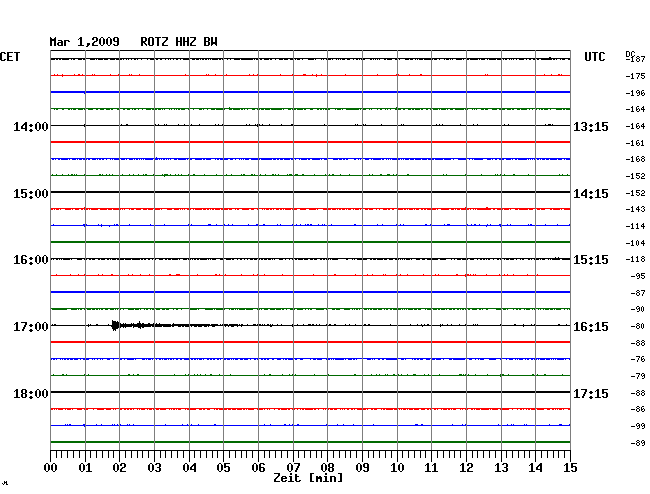
Task: Select DC offset value "-89"
Action: [x=638, y=443]
